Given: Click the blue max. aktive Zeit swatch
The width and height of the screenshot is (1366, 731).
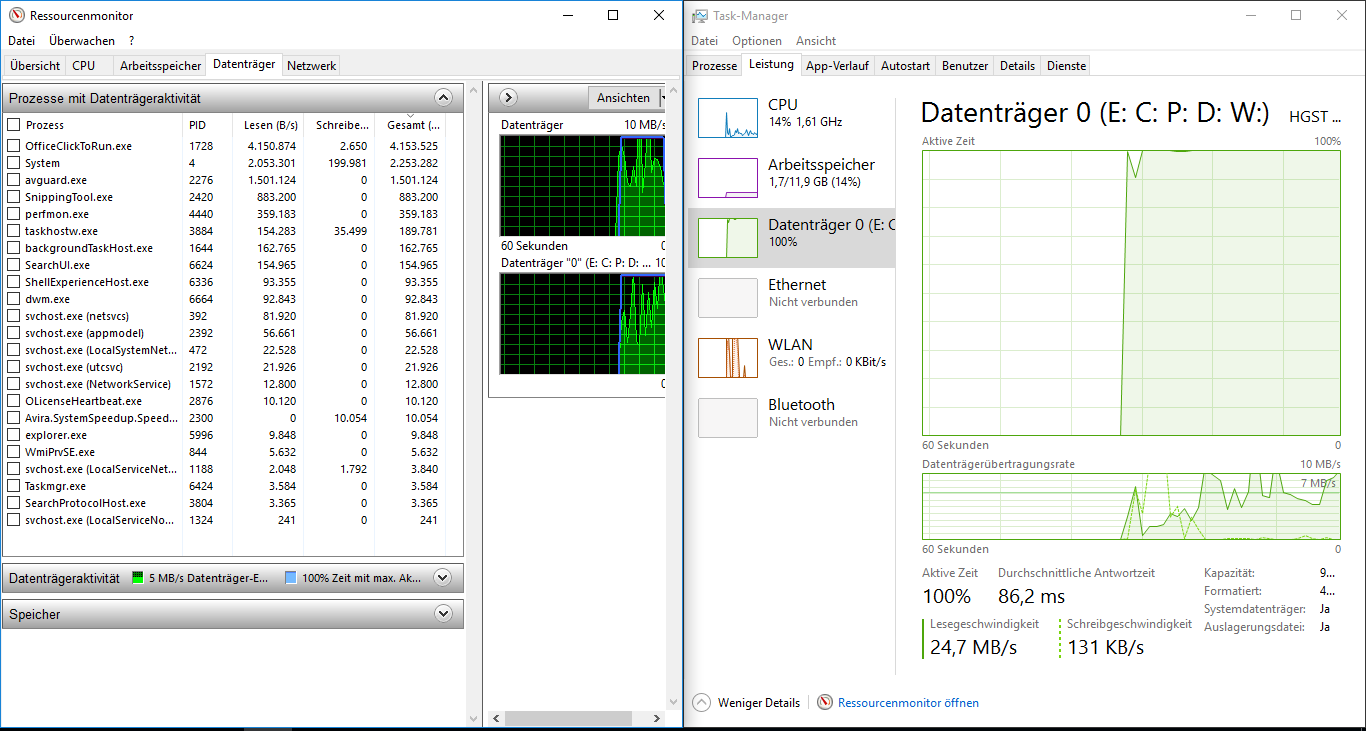Looking at the screenshot, I should [x=290, y=578].
